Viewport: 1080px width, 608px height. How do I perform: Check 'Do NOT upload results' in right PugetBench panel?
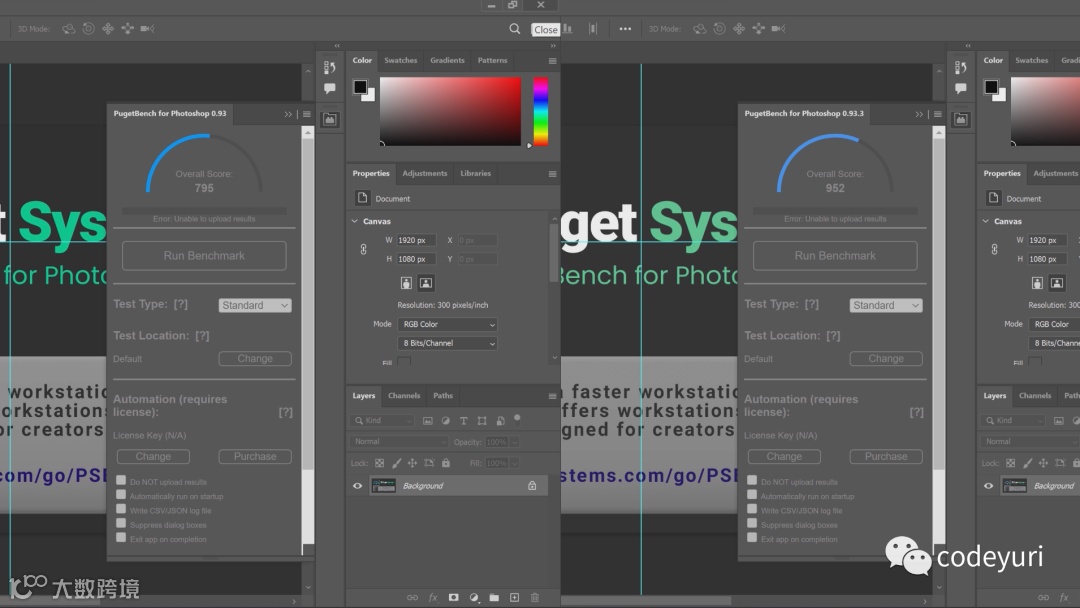(x=752, y=480)
